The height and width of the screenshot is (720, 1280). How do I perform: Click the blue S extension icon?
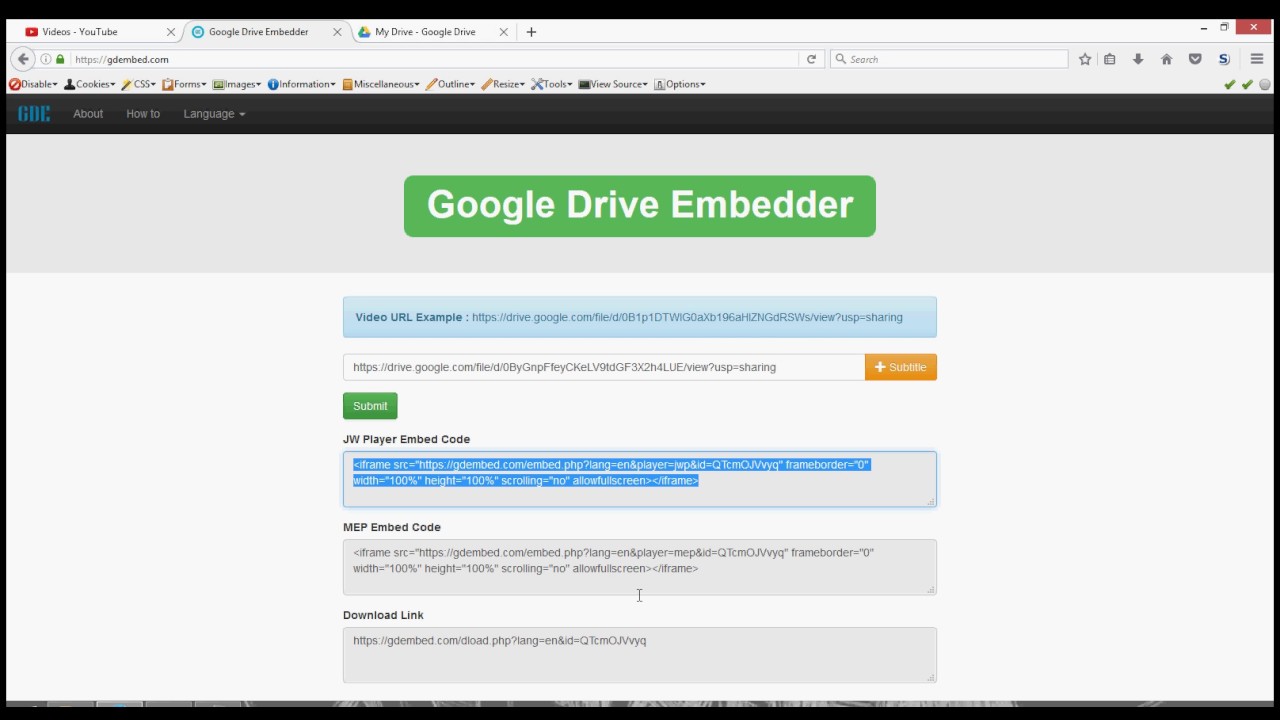pyautogui.click(x=1224, y=59)
